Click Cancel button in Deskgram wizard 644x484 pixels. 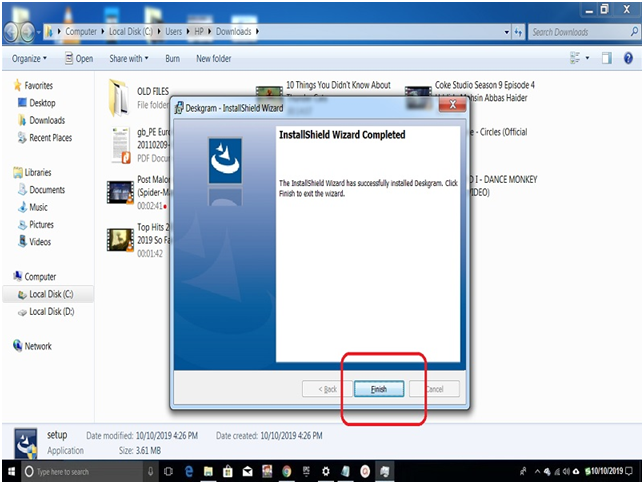click(x=434, y=389)
